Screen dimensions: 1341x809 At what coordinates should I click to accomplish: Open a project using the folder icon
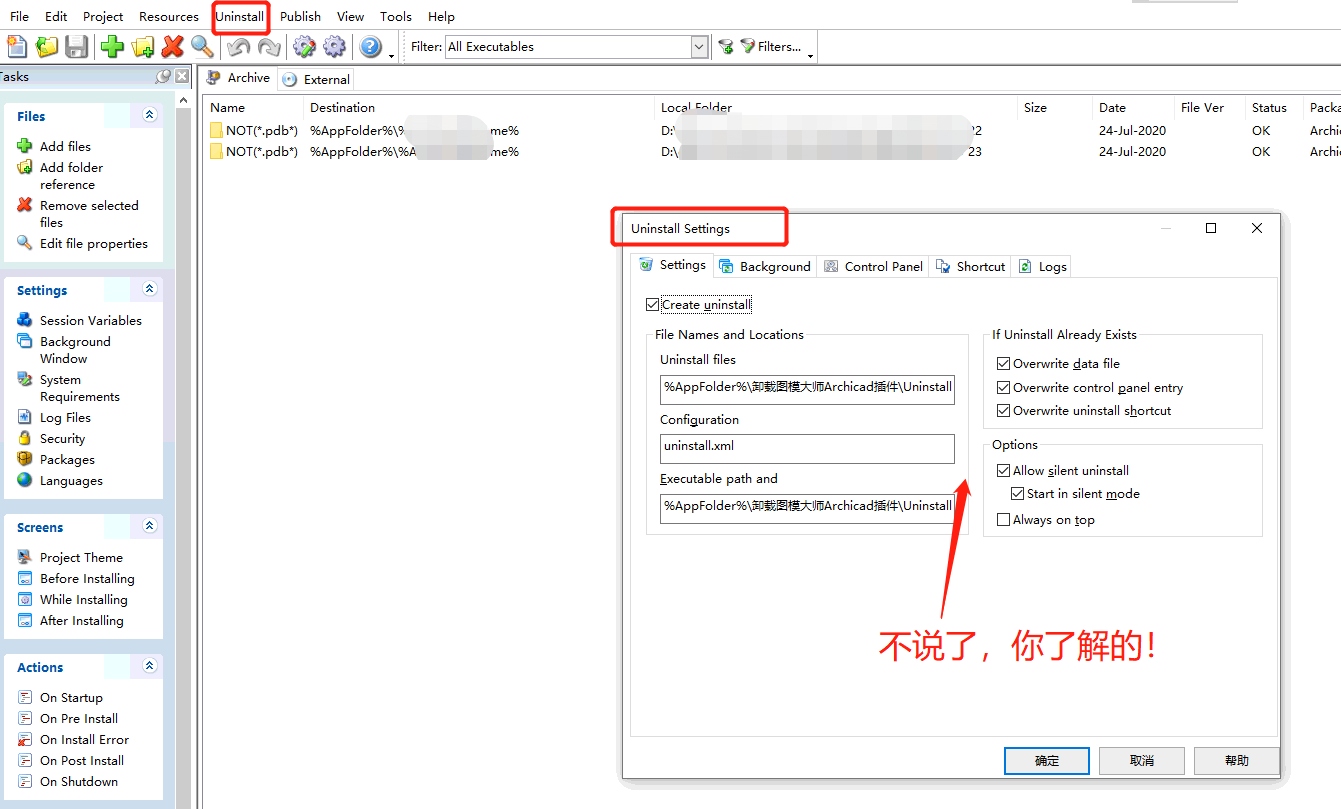tap(47, 46)
